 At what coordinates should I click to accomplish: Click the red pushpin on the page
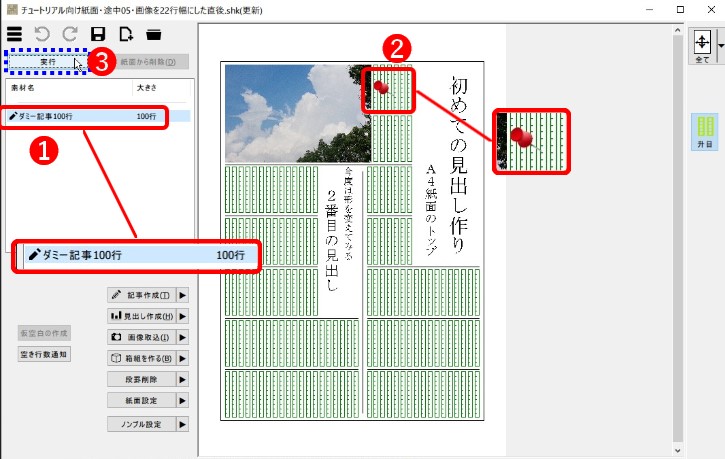click(x=379, y=86)
